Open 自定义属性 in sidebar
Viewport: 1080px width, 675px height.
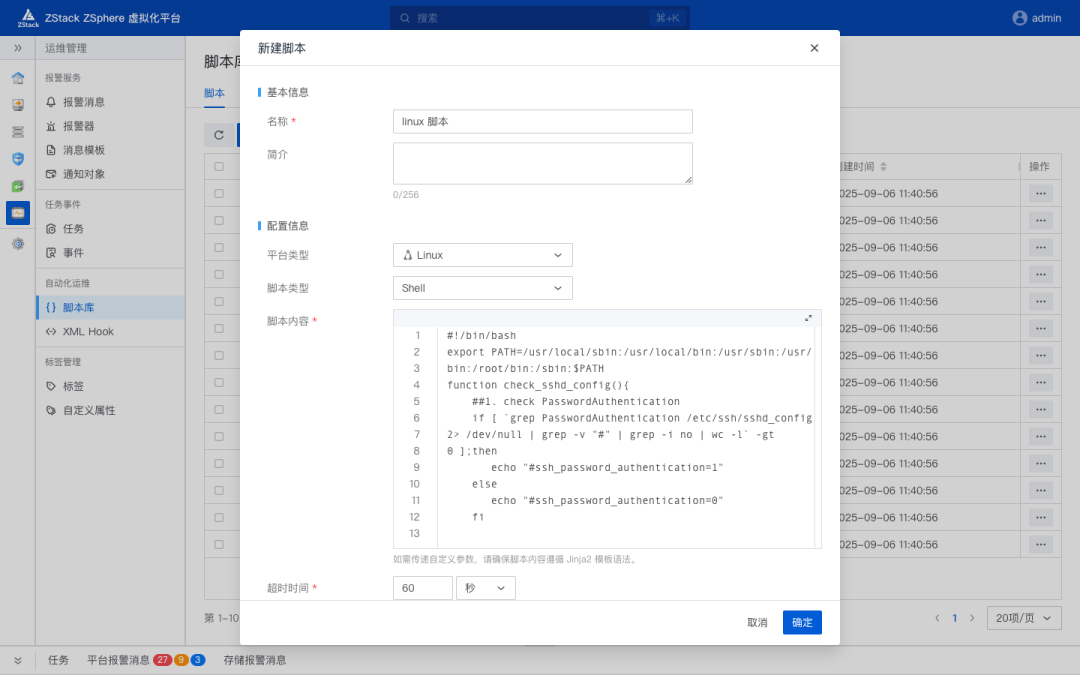89,411
